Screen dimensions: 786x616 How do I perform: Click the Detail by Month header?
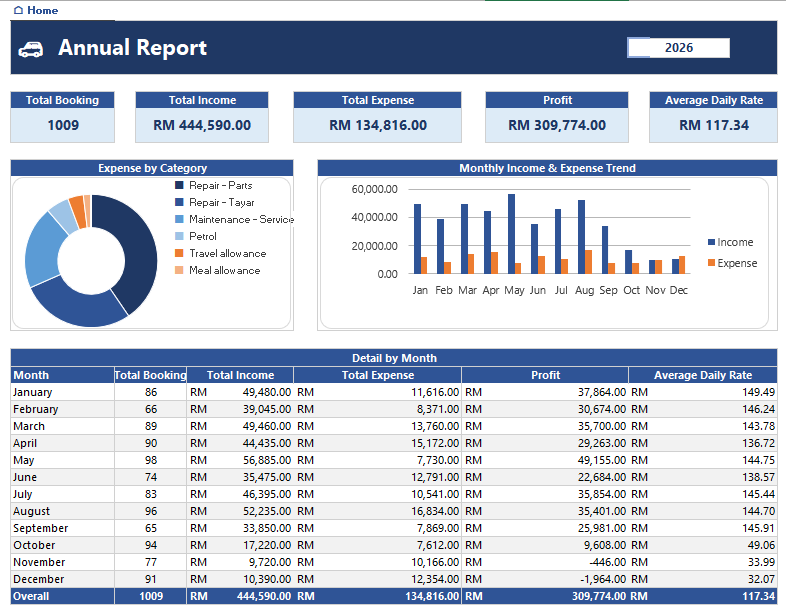[394, 358]
